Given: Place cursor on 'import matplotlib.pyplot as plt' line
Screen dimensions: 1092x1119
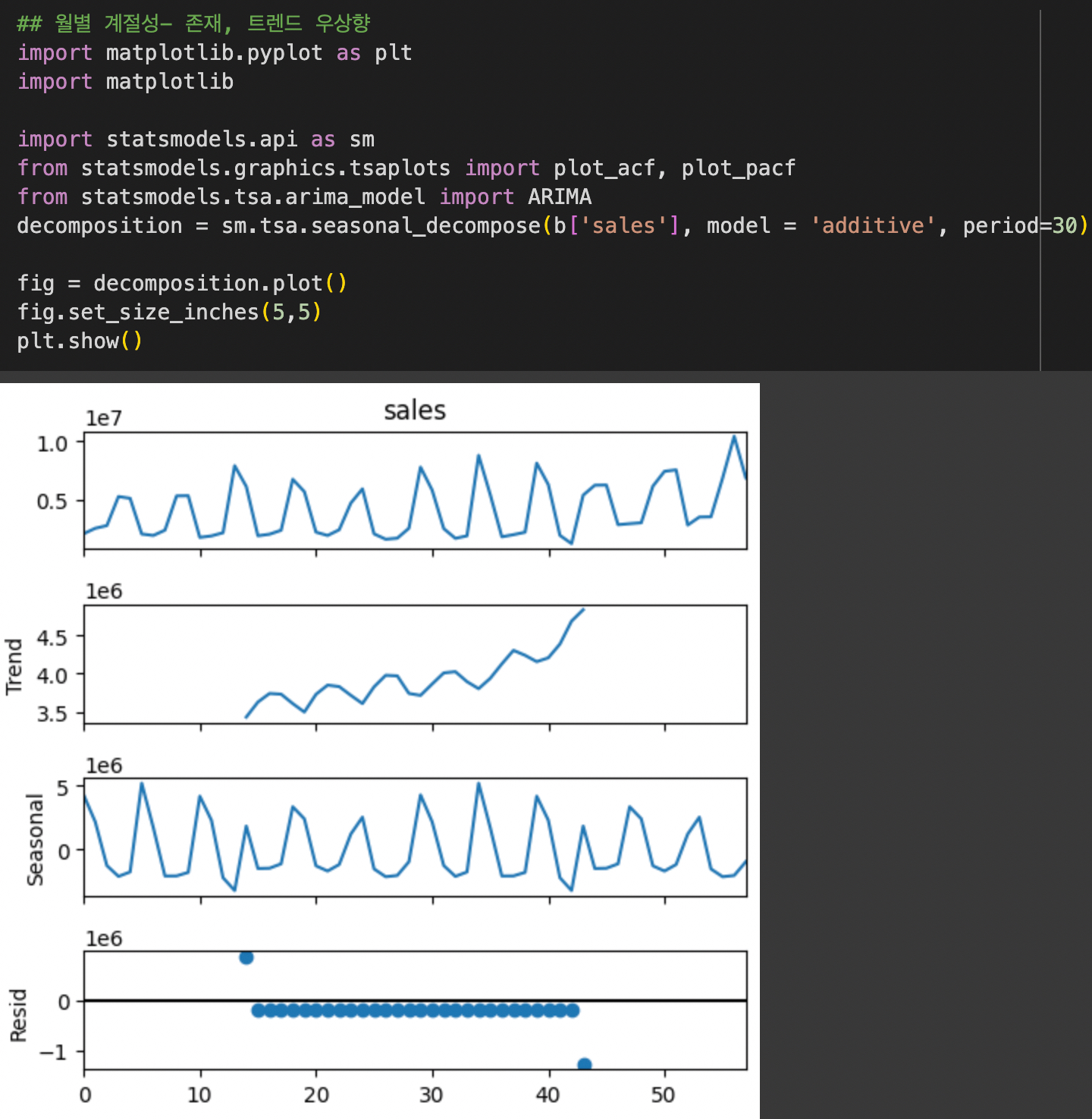Looking at the screenshot, I should [x=215, y=53].
